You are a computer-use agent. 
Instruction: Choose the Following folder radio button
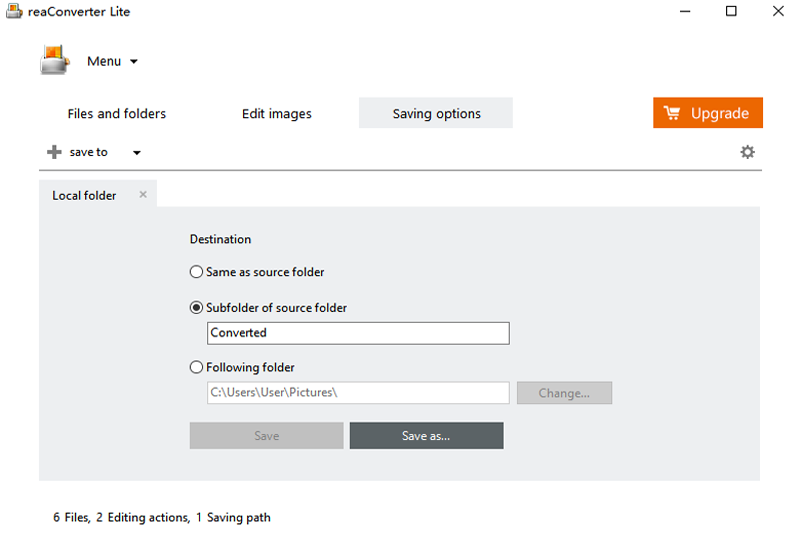tap(197, 368)
